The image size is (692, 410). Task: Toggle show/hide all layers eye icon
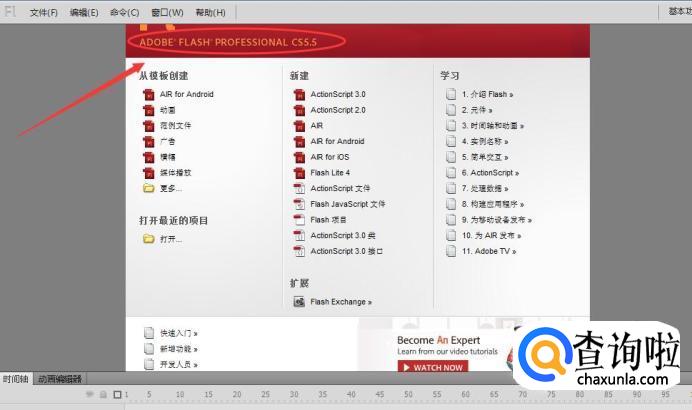(90, 394)
